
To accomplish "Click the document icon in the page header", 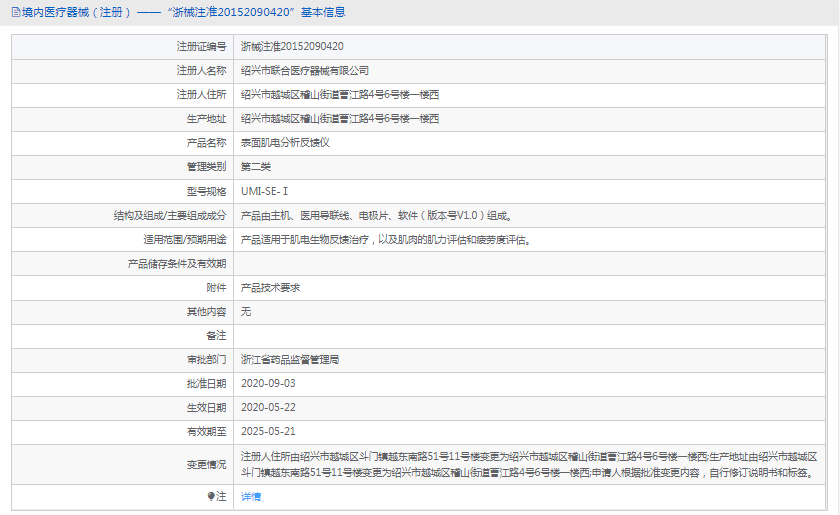I will 16,12.
